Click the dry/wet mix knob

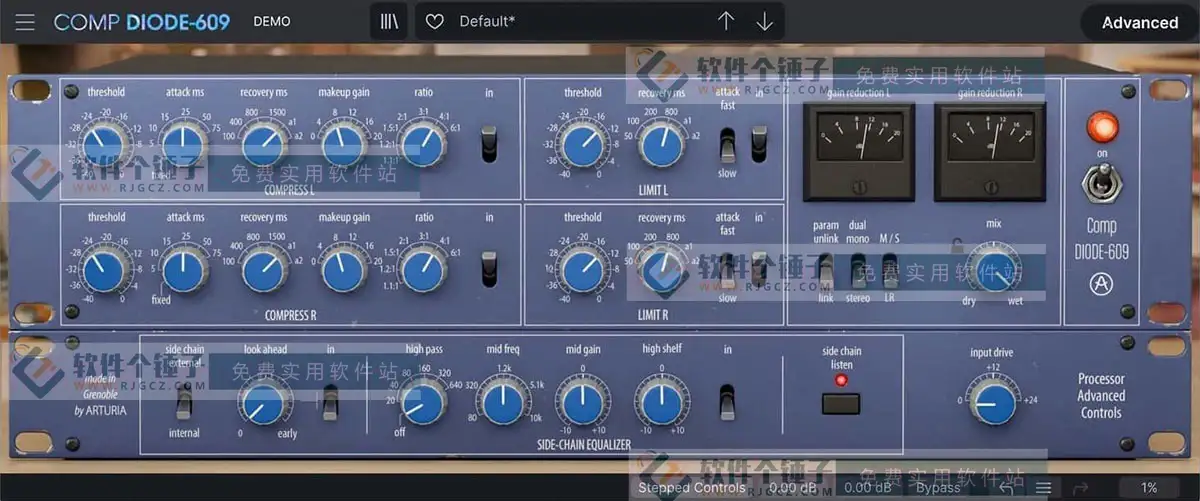pyautogui.click(x=993, y=270)
